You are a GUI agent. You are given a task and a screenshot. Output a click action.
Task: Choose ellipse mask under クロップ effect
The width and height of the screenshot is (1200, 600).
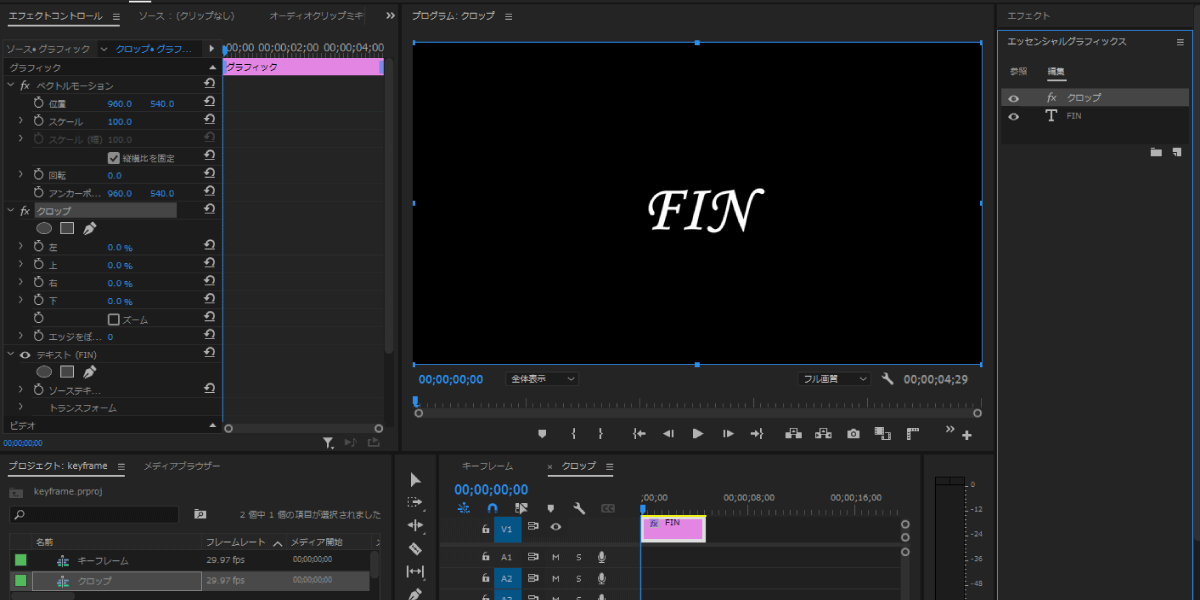[x=44, y=229]
